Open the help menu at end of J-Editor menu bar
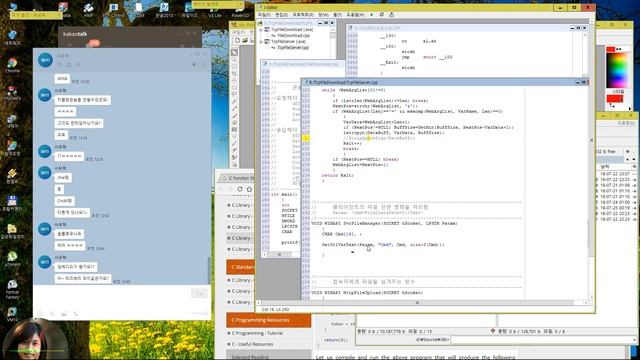This screenshot has height=360, width=640. coord(355,15)
